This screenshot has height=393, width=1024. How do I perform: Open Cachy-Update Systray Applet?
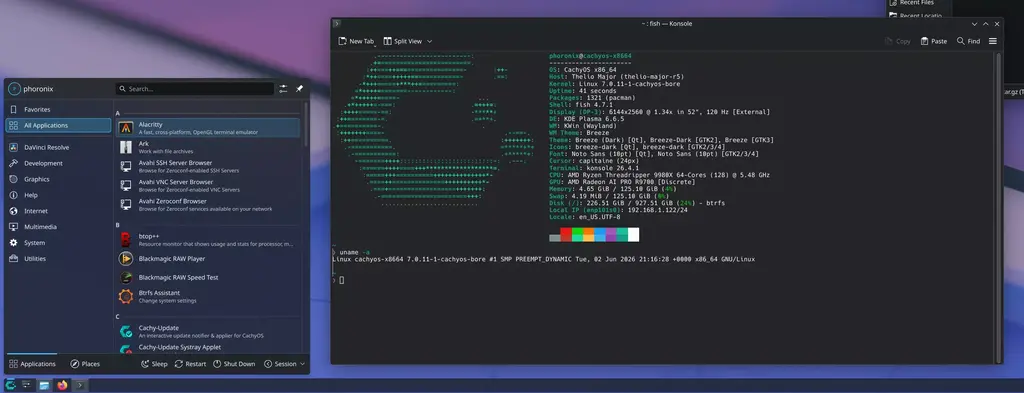pos(208,349)
